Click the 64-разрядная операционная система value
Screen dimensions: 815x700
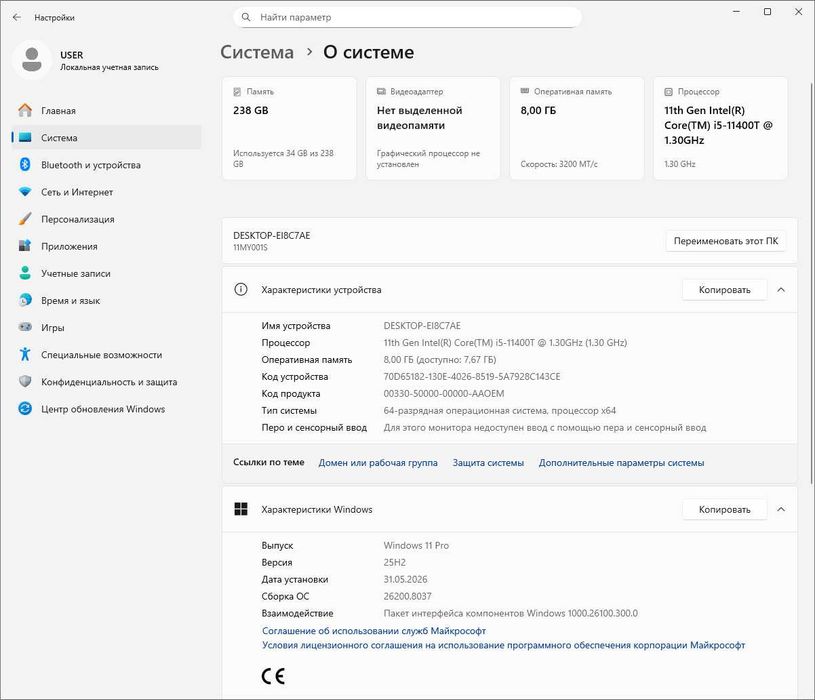[499, 411]
